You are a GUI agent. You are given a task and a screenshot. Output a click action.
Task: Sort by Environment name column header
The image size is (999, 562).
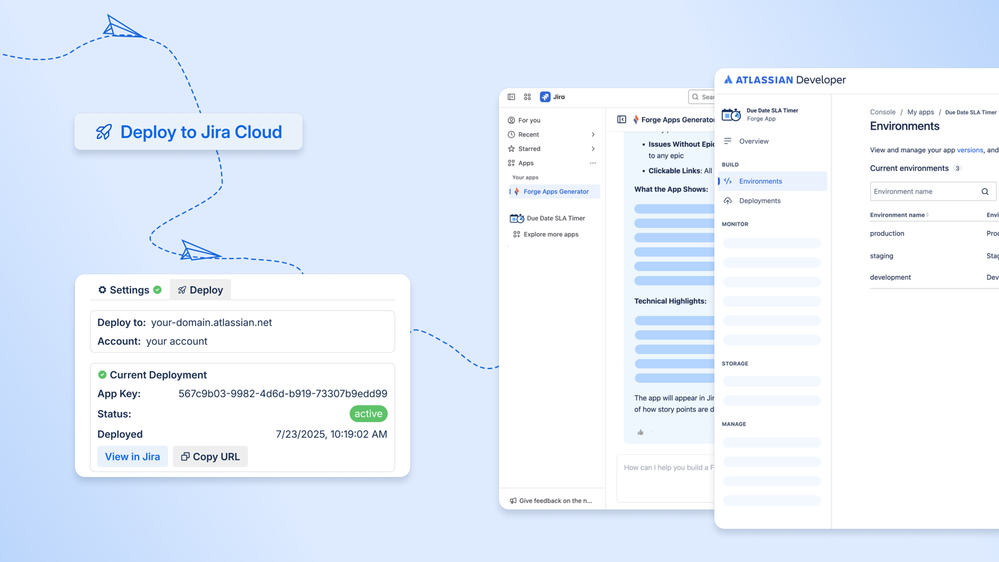(899, 215)
